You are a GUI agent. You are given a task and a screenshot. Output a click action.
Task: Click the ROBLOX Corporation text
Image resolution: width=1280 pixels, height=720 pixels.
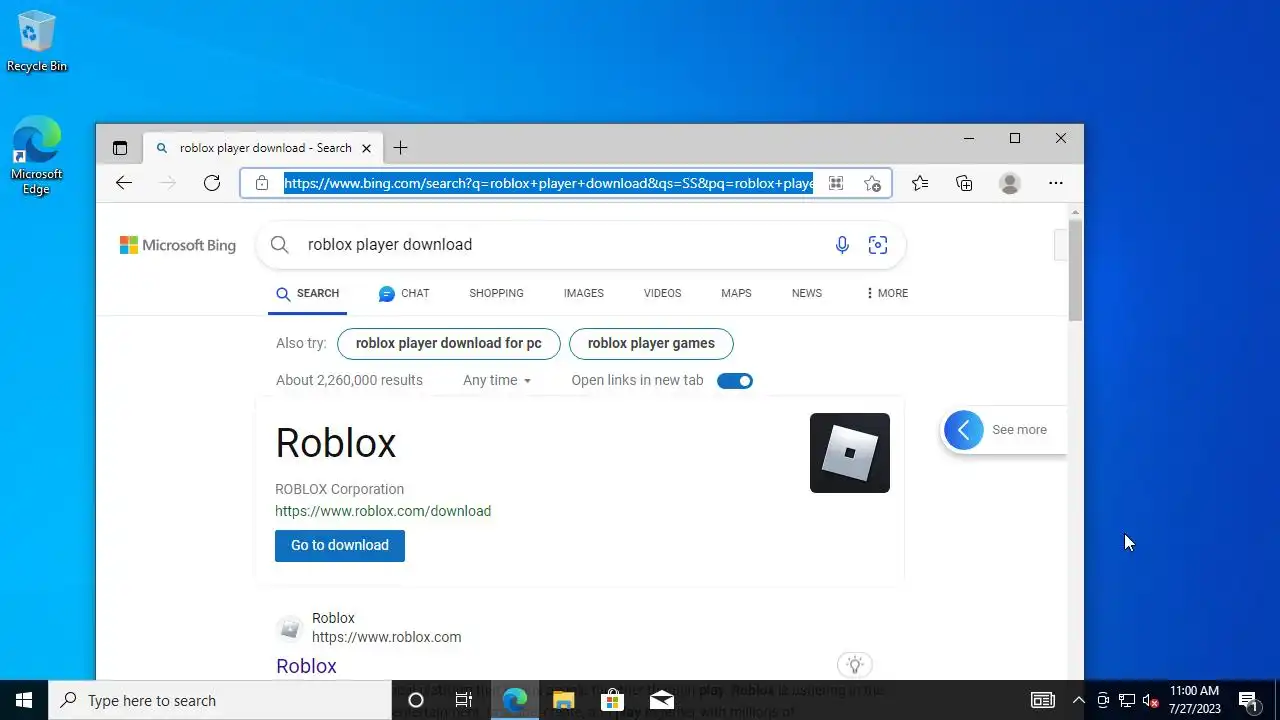pyautogui.click(x=339, y=489)
